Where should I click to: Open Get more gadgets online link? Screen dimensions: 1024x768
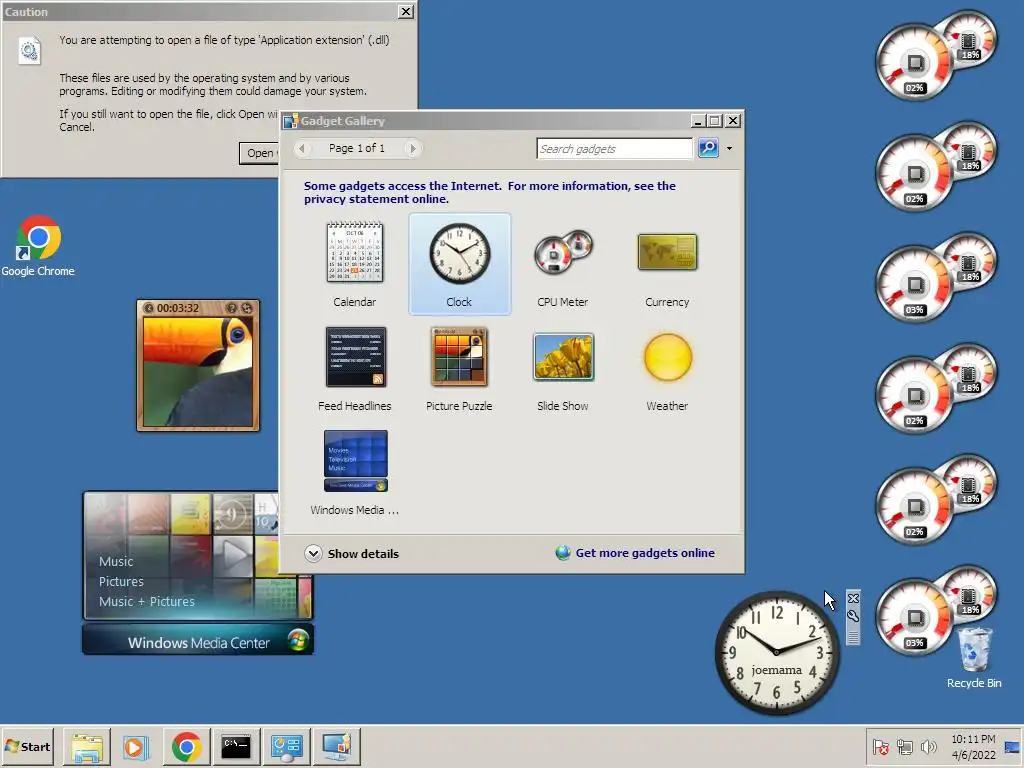(645, 552)
